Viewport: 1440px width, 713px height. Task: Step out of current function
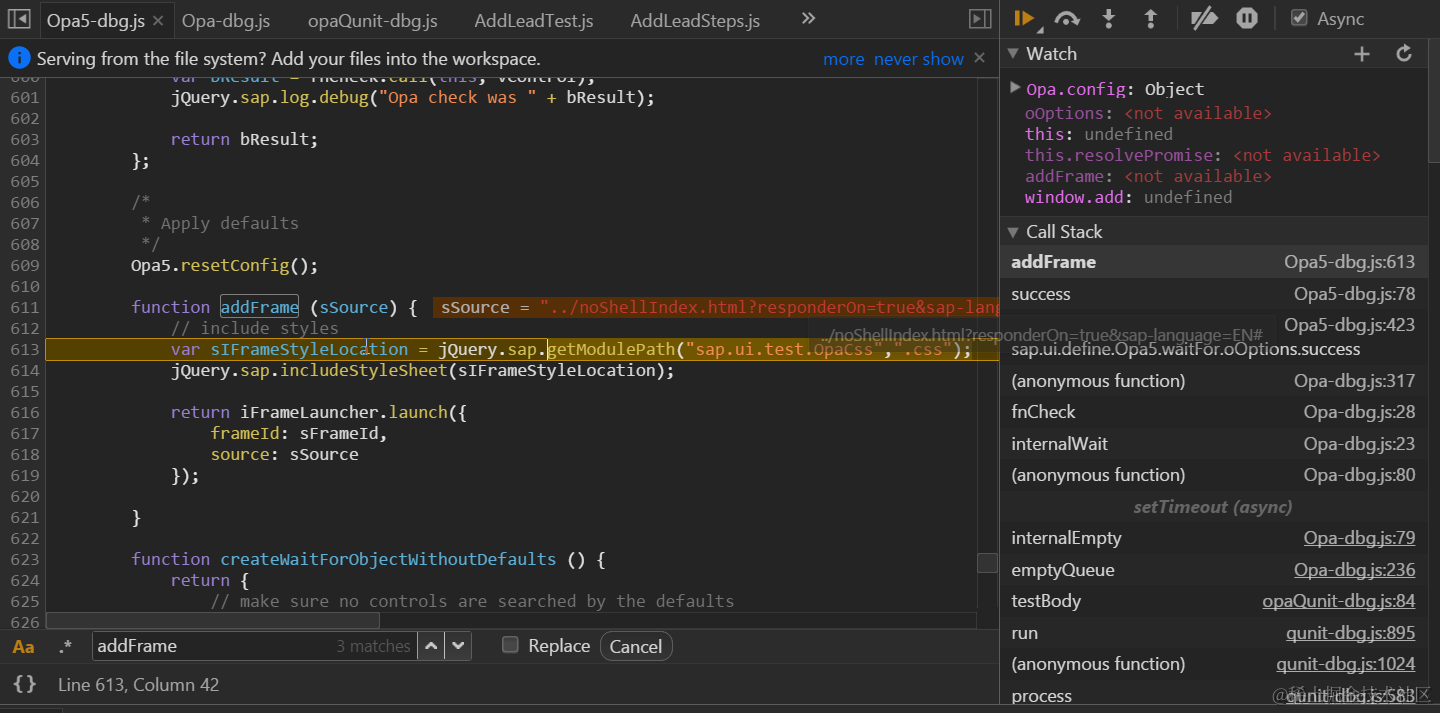pos(1150,19)
